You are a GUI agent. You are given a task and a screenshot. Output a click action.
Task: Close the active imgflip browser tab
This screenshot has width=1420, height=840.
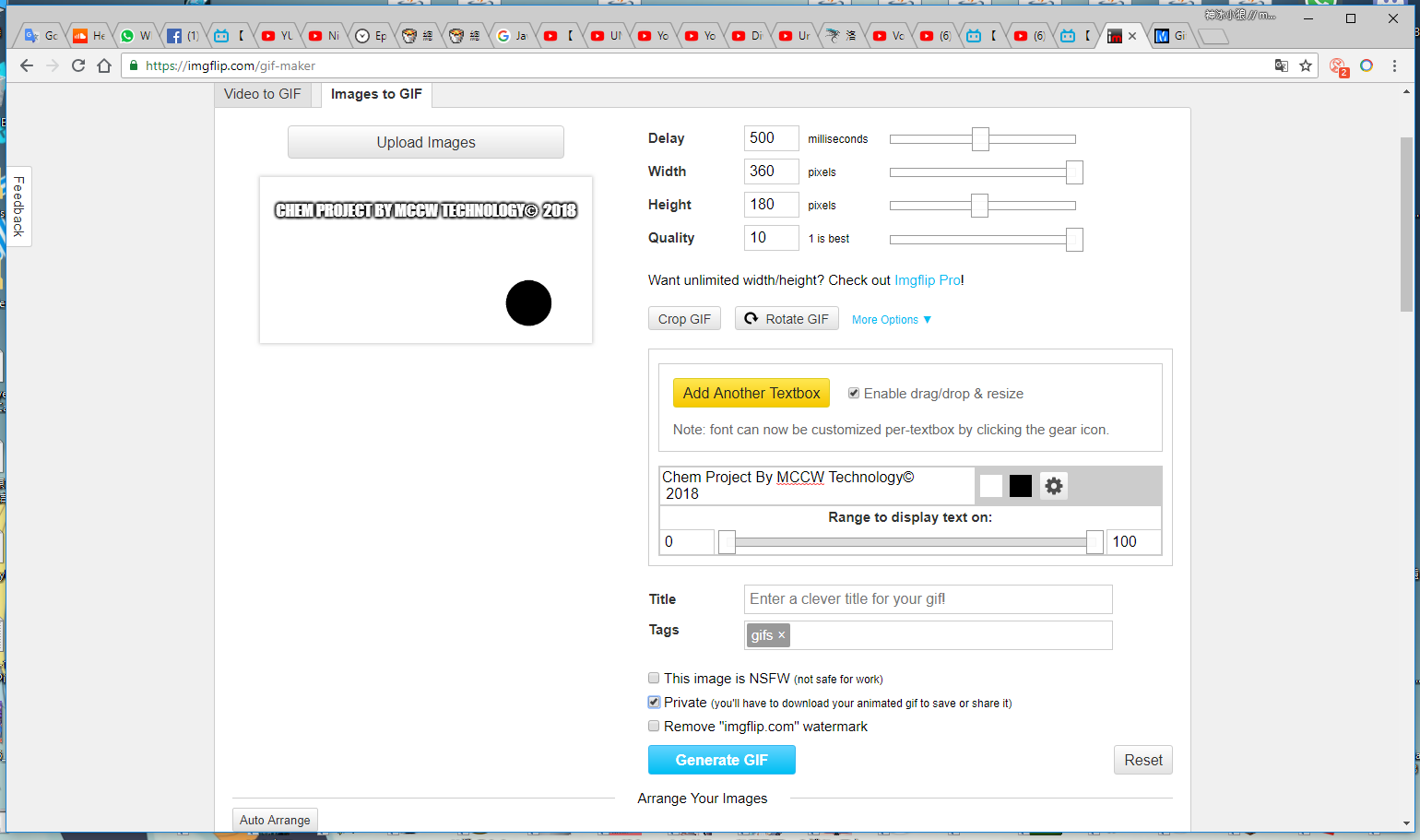pyautogui.click(x=1132, y=36)
